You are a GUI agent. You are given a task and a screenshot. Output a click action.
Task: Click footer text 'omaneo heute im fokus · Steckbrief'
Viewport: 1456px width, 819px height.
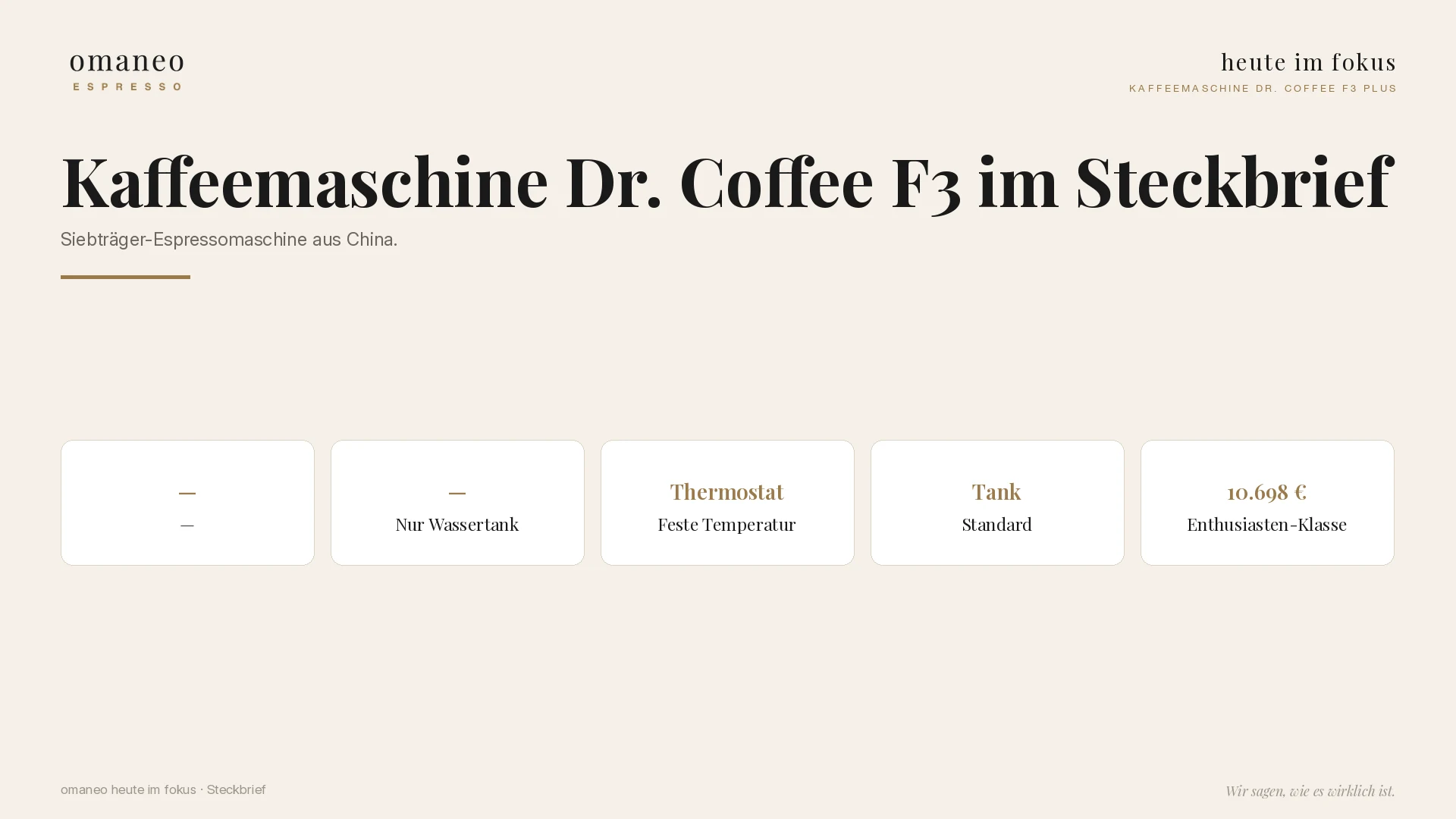click(163, 789)
